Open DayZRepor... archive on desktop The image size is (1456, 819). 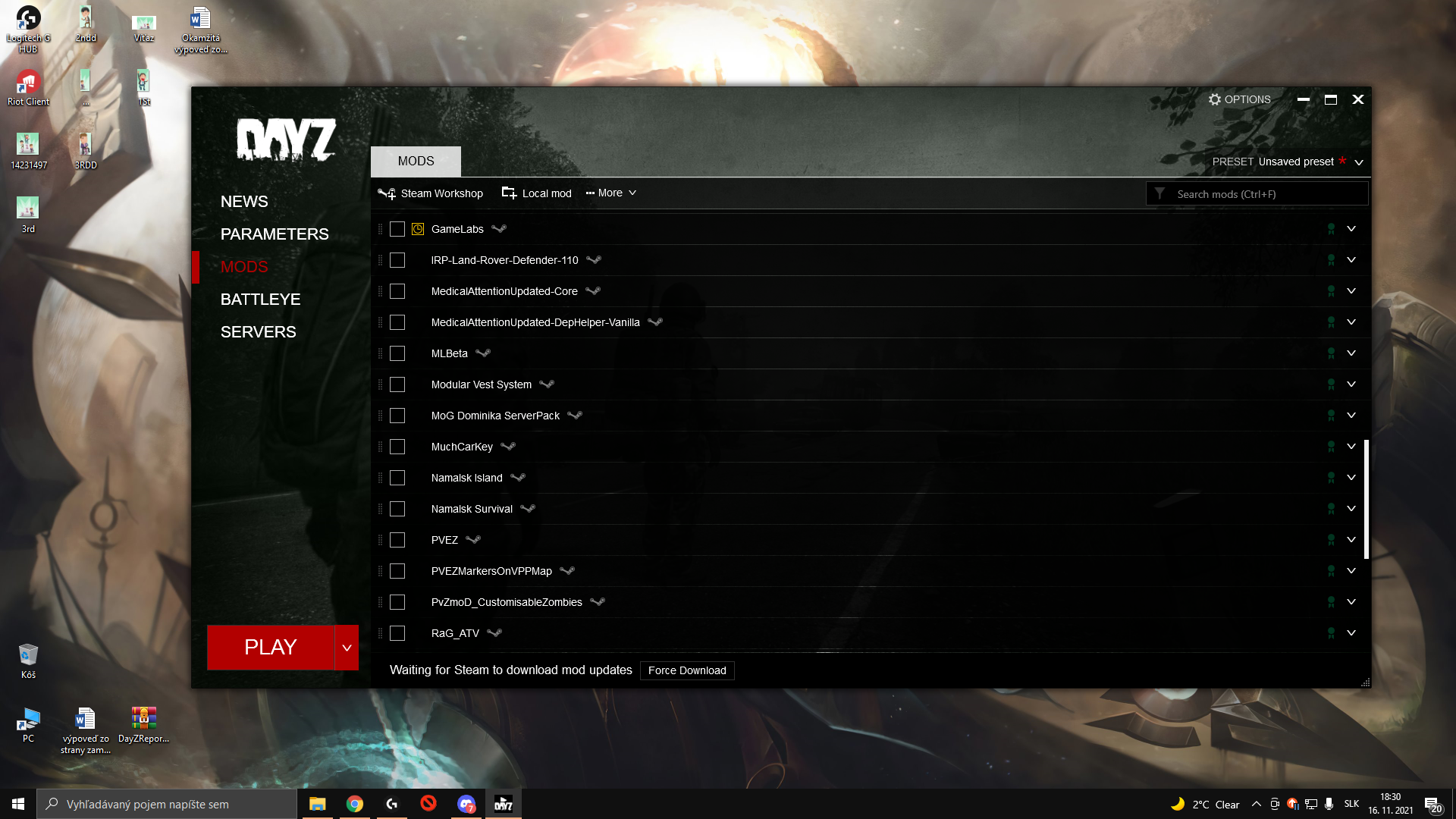143,726
